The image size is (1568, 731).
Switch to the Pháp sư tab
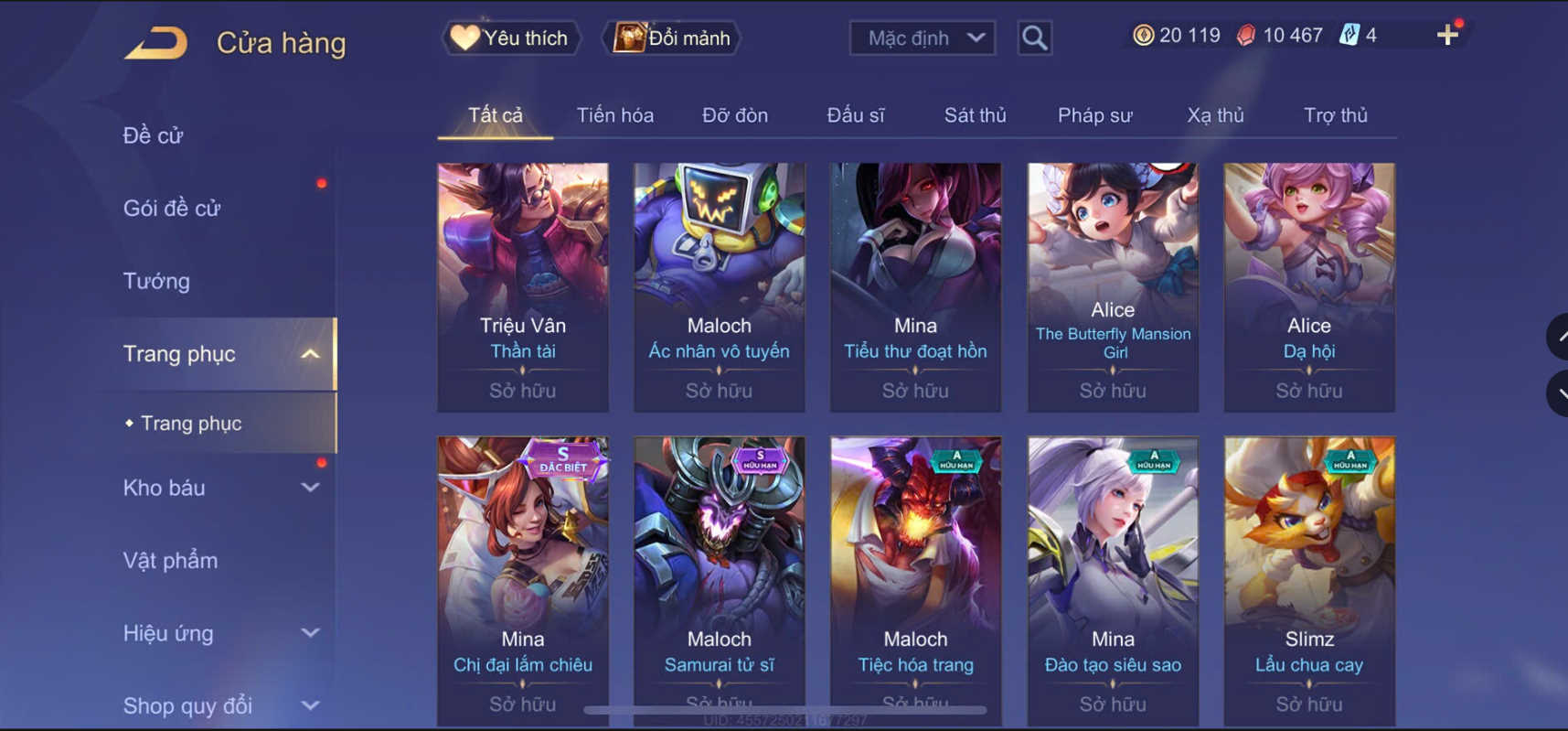pos(1094,115)
